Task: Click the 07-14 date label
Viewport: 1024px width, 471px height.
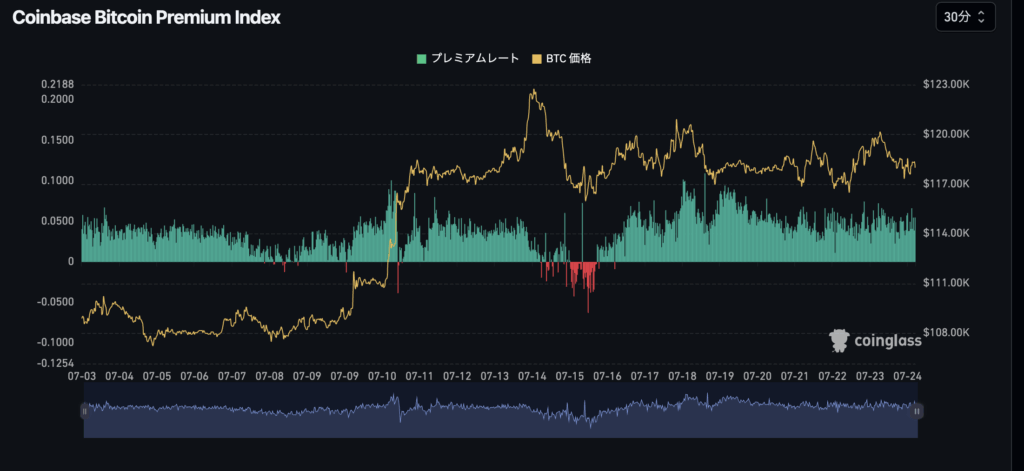Action: pos(532,376)
